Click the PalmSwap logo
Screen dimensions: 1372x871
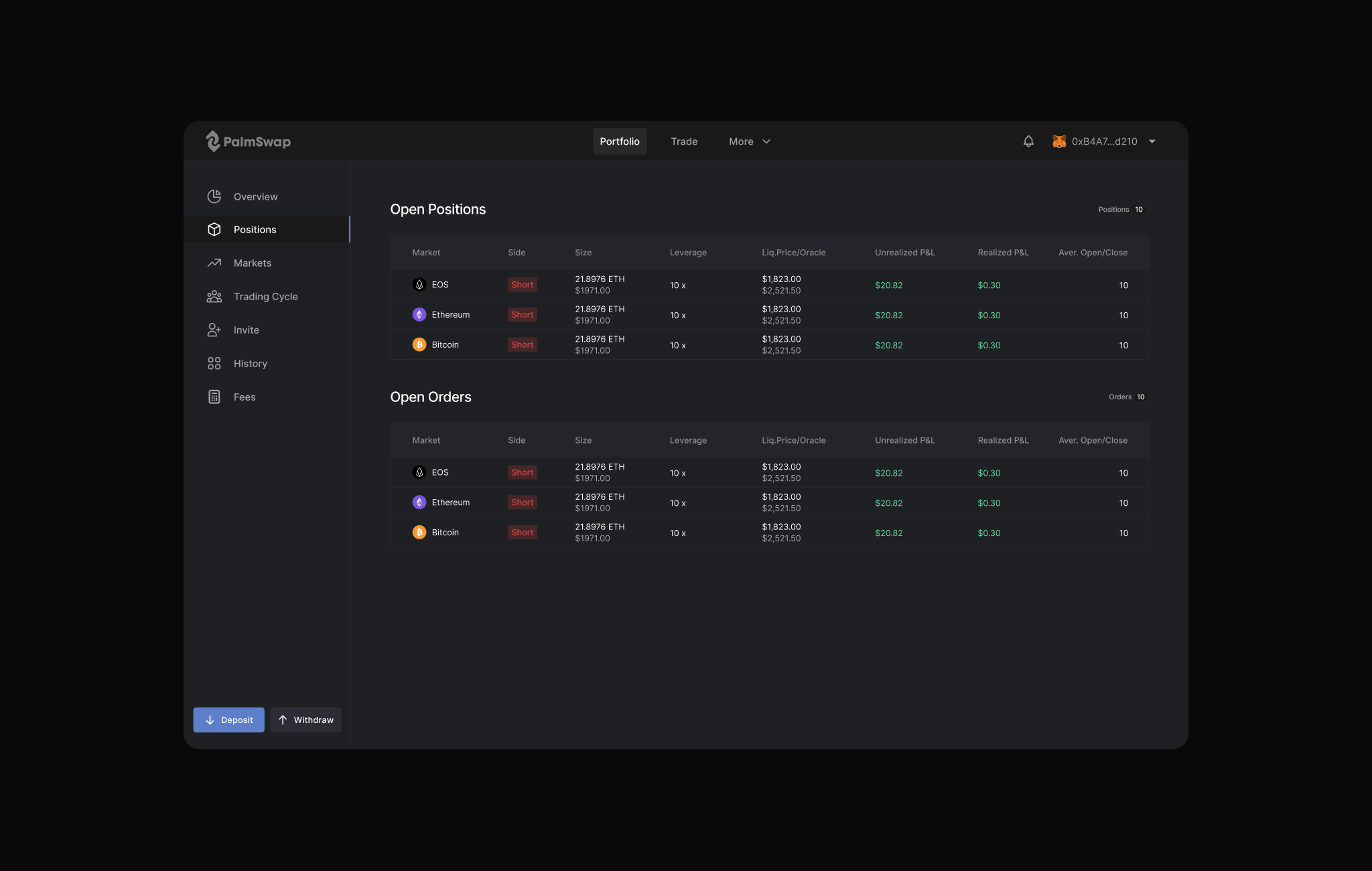click(248, 141)
